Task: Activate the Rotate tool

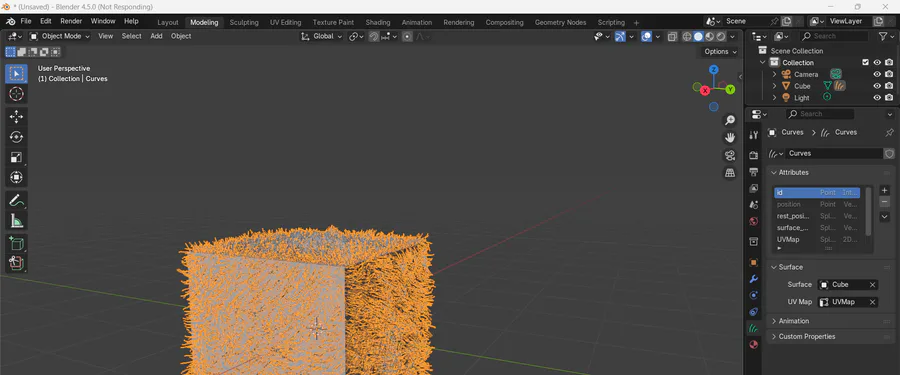Action: tap(16, 137)
